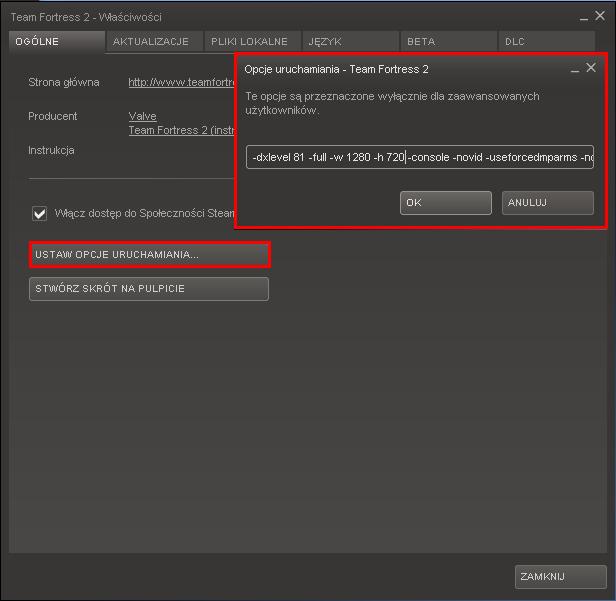Close the Team Fortress 2 properties window
This screenshot has width=616, height=601.
[600, 16]
